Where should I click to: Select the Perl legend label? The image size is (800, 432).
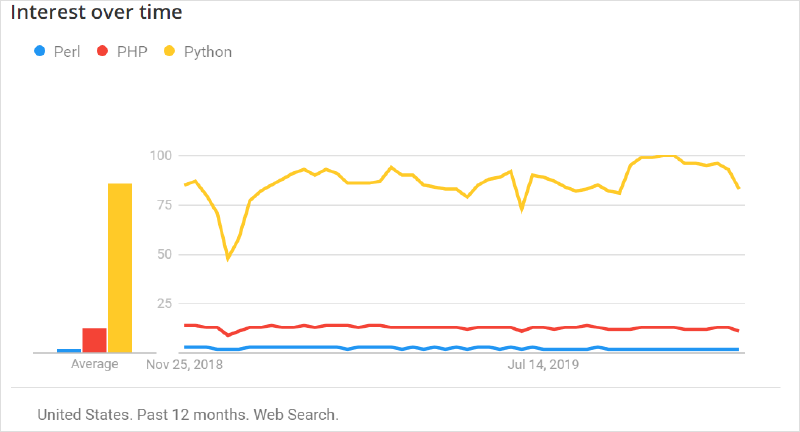[x=67, y=51]
